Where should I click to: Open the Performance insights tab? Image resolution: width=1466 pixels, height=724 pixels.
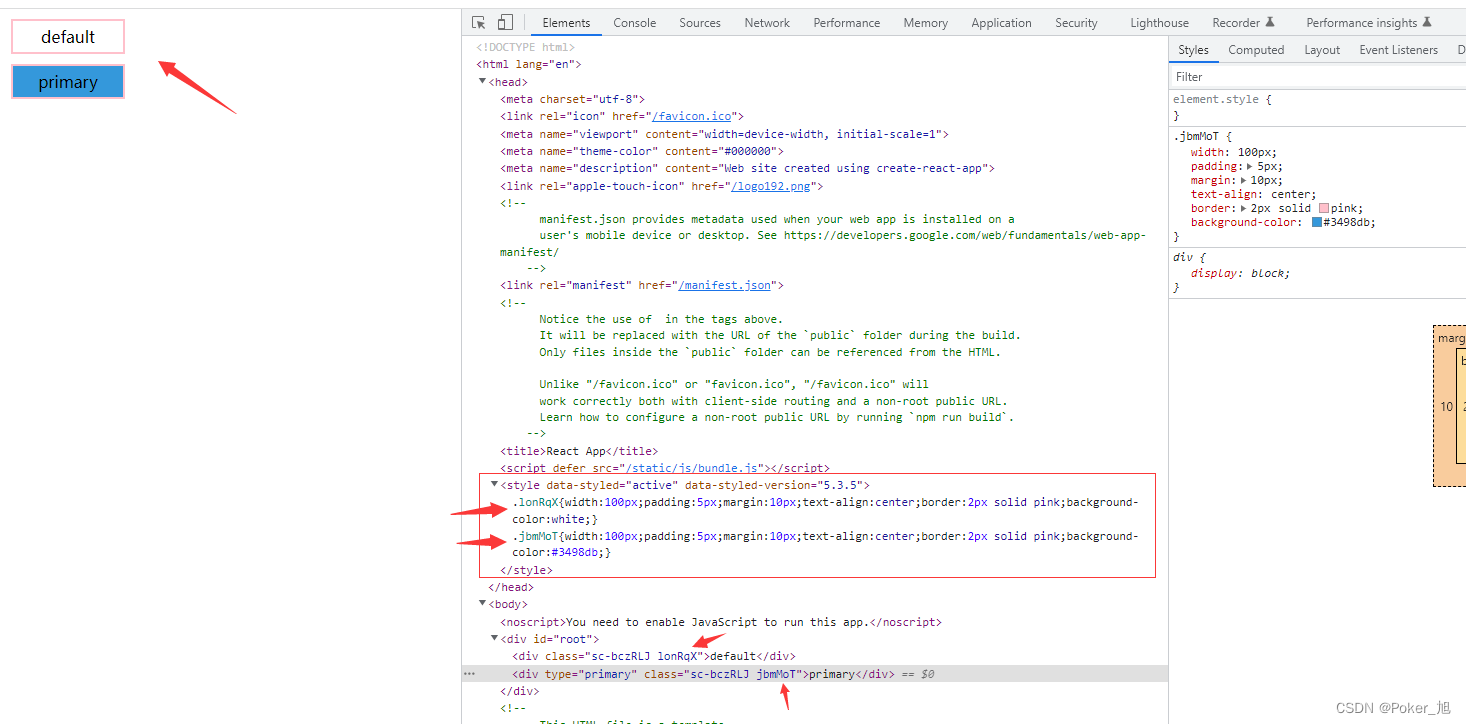click(1369, 22)
